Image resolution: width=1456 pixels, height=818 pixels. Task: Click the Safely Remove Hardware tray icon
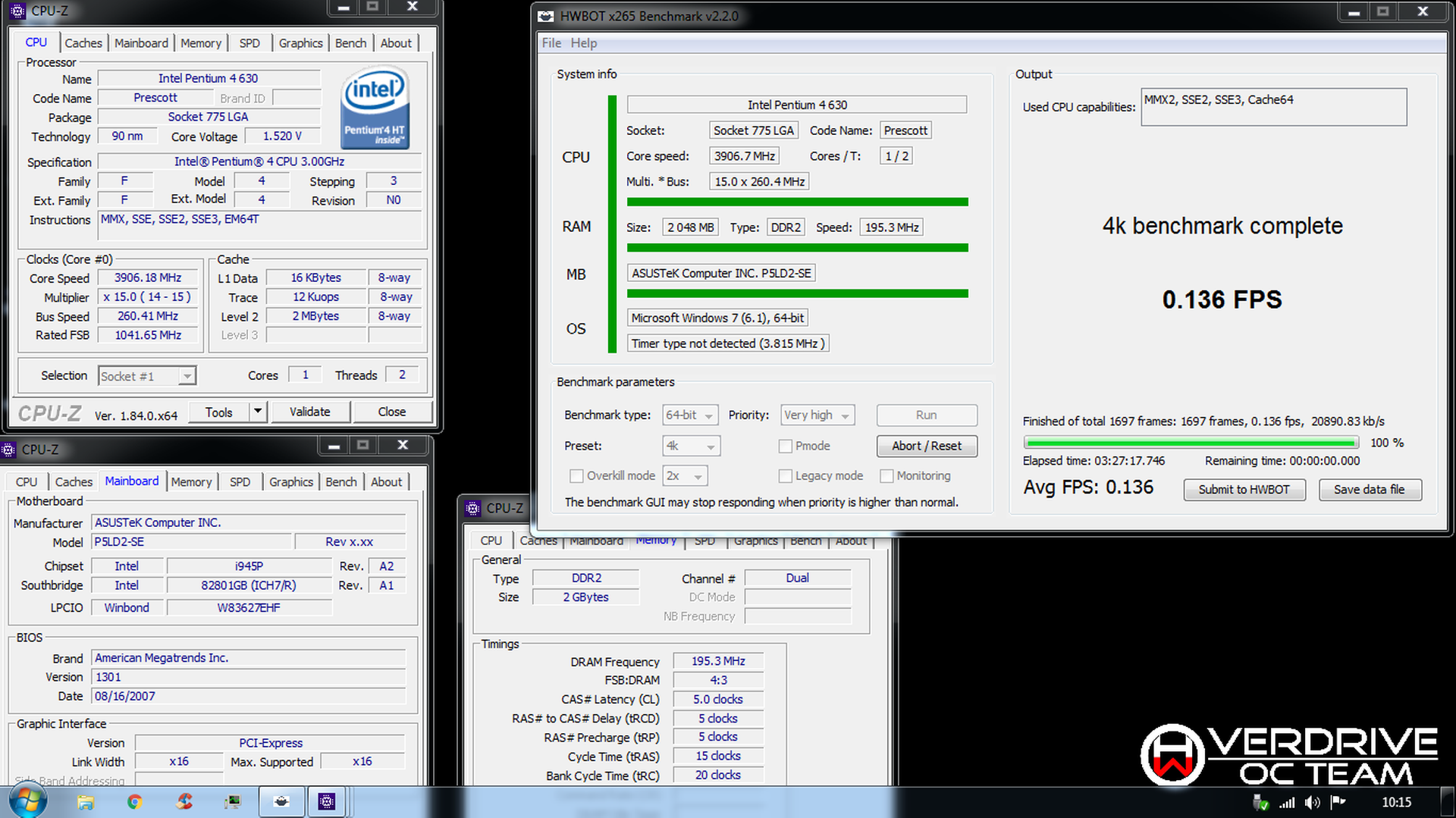pyautogui.click(x=1260, y=802)
